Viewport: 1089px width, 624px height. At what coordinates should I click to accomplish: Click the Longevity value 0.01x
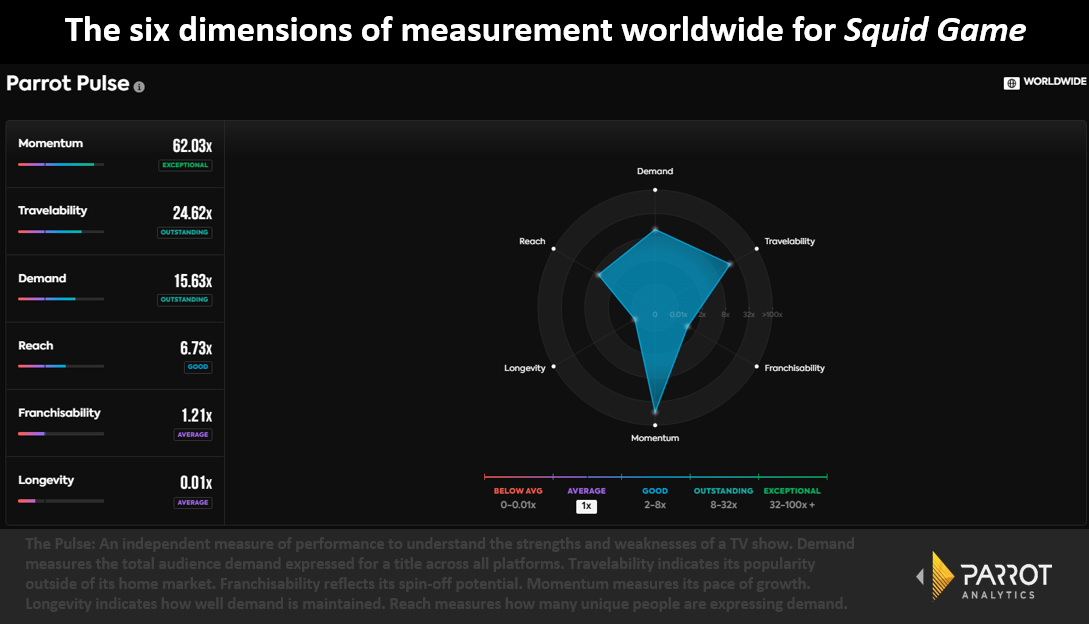[196, 483]
